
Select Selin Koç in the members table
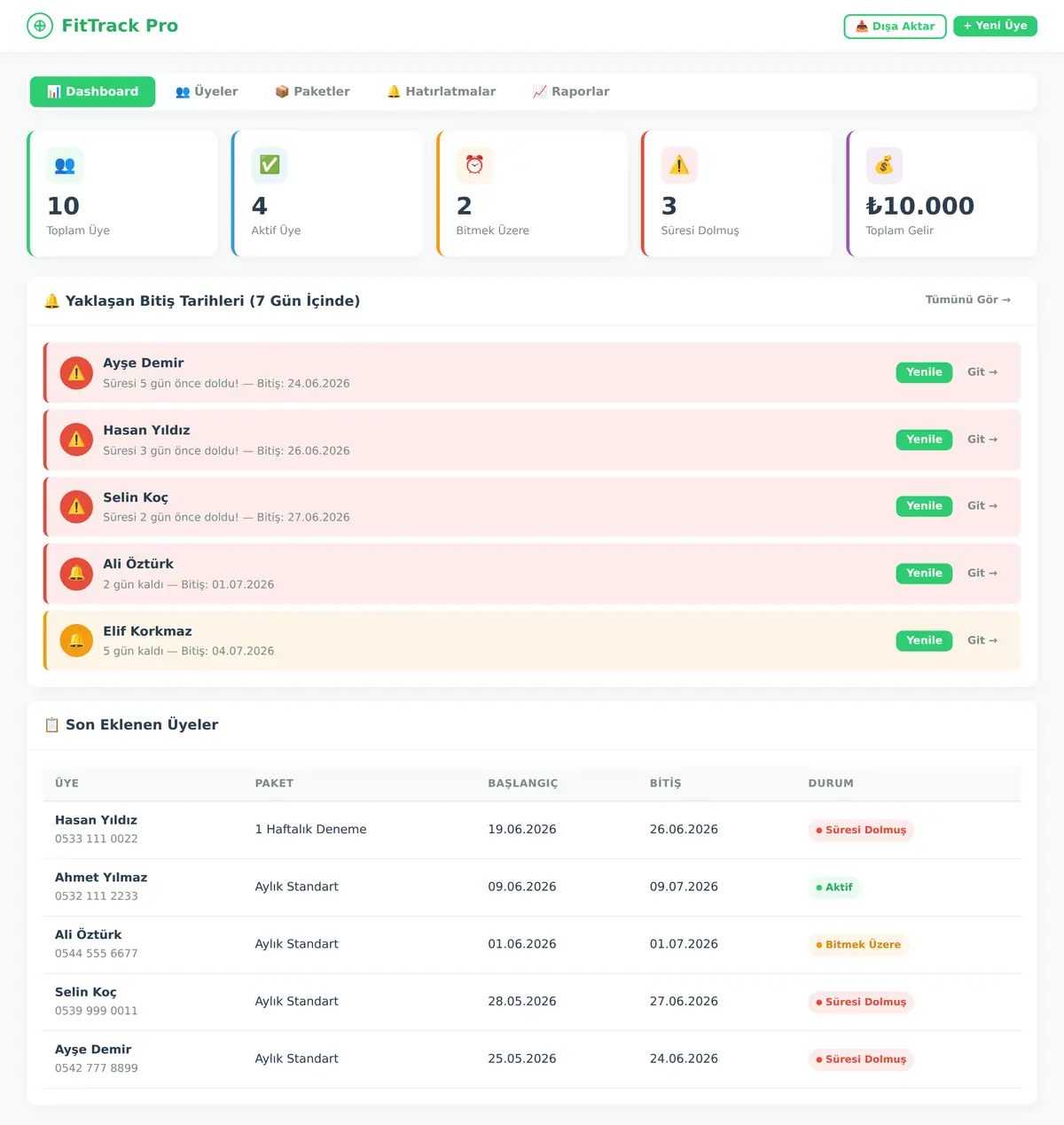point(85,993)
